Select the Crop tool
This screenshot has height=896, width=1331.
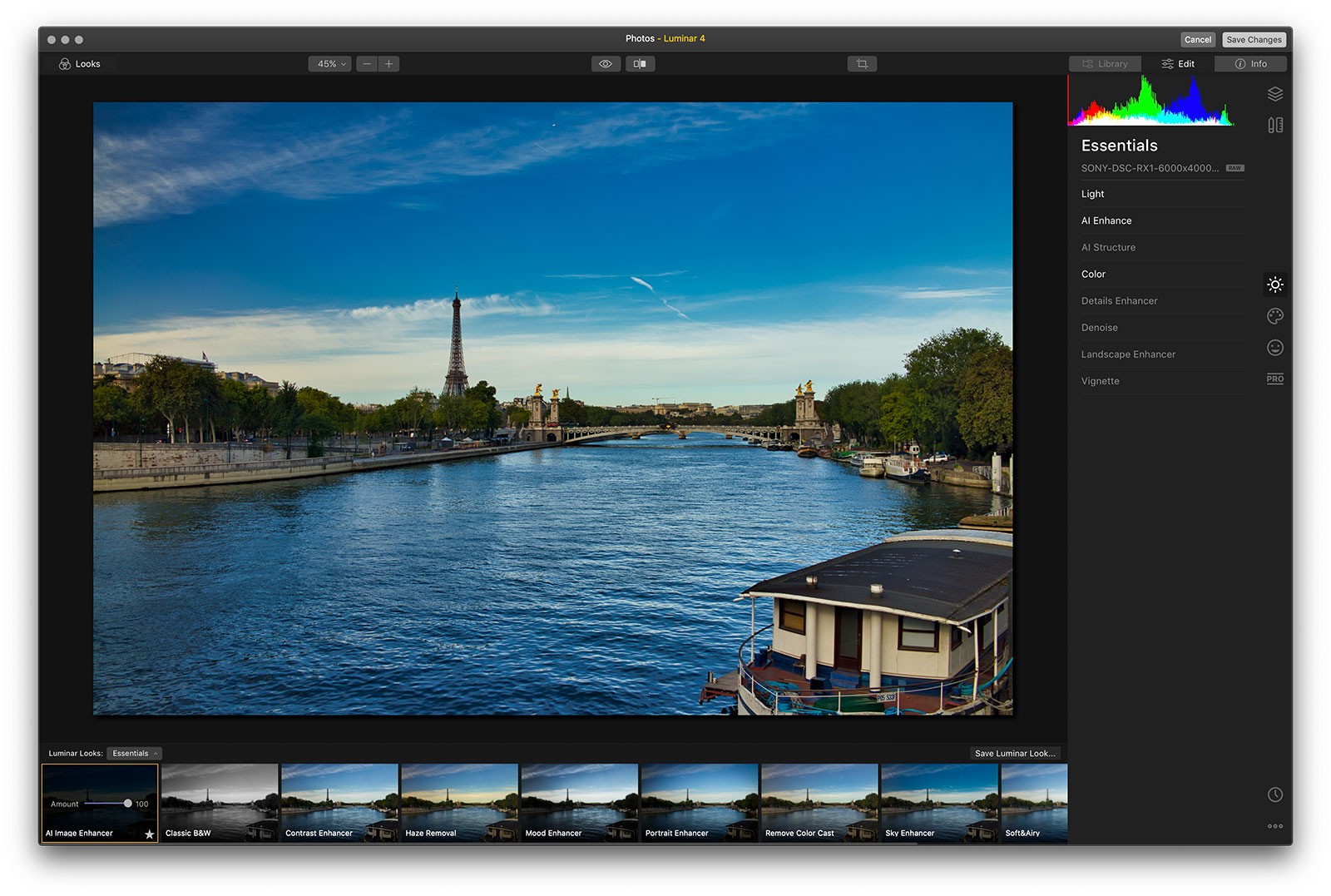(x=862, y=64)
